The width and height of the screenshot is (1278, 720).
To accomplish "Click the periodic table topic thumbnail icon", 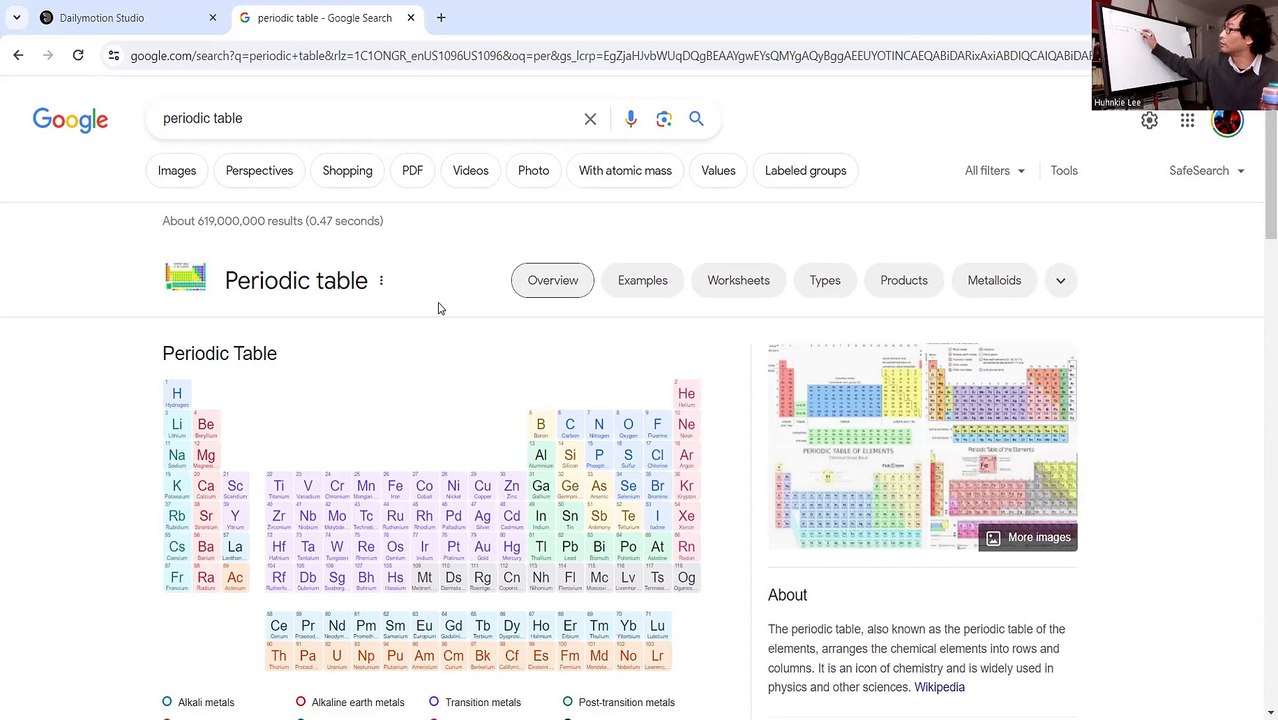I will point(185,277).
